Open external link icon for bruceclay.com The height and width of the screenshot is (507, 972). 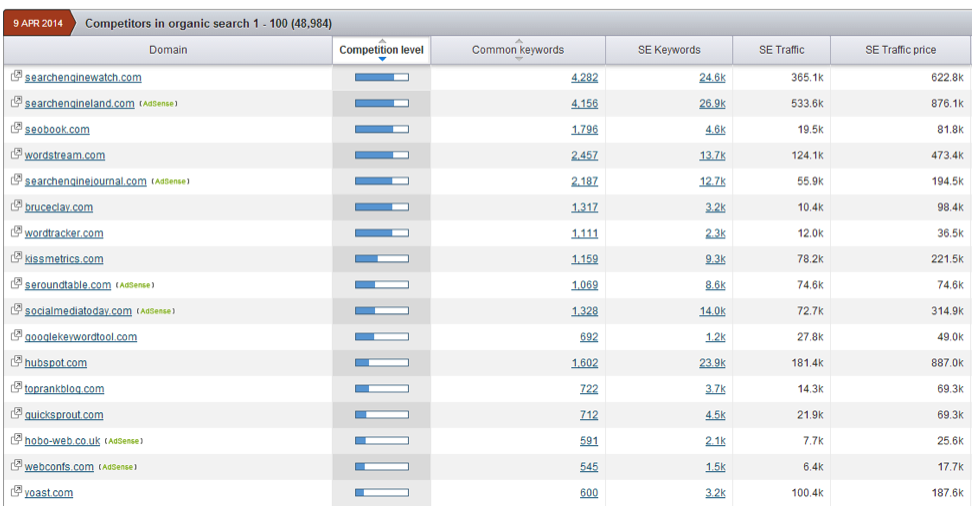pyautogui.click(x=16, y=206)
